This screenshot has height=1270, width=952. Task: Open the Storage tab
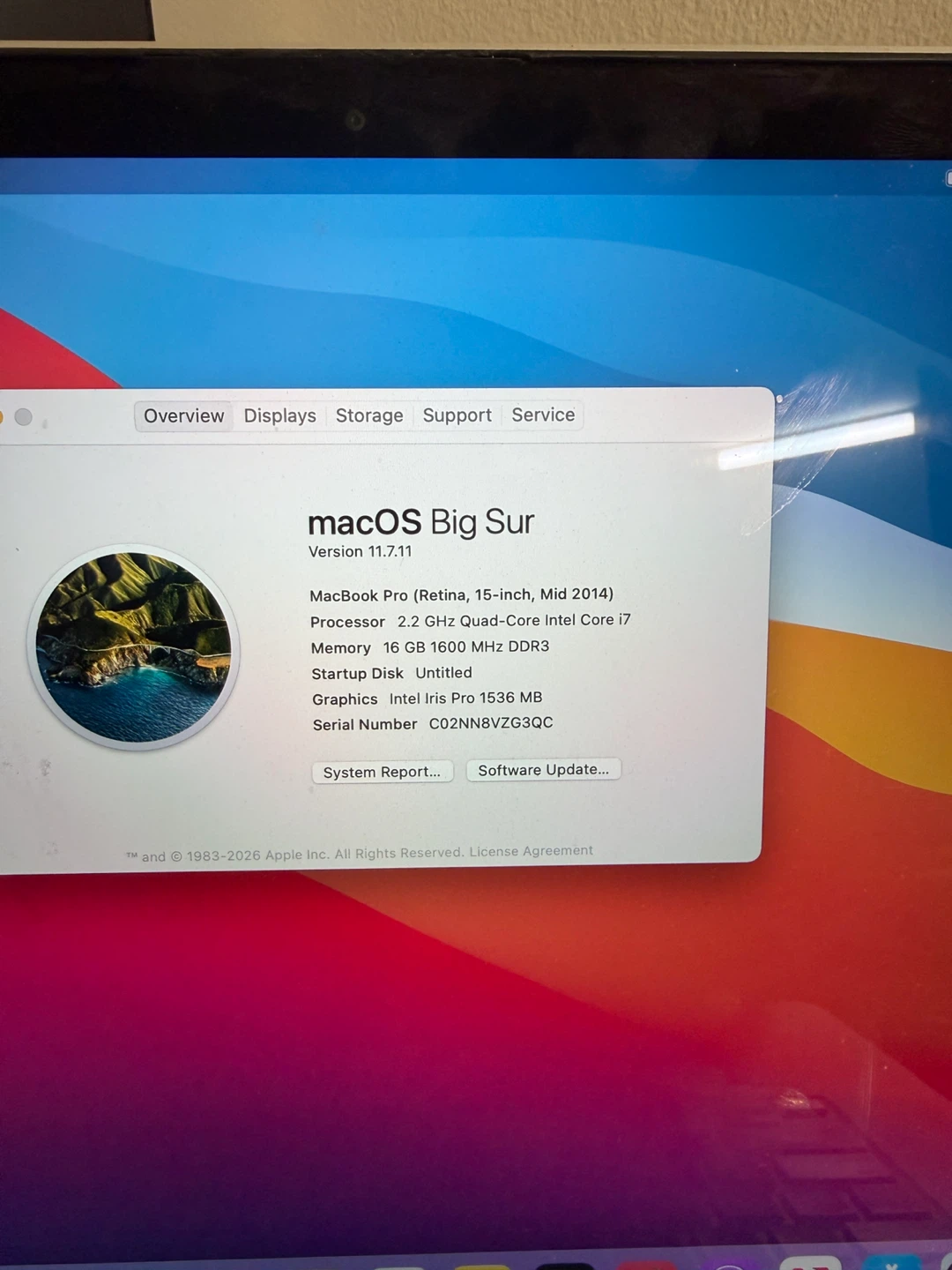click(x=369, y=415)
